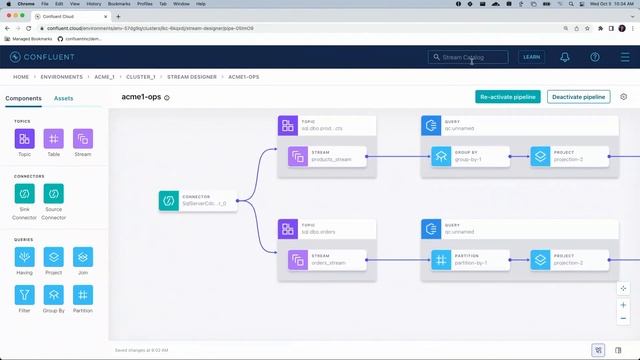The image size is (640, 360).
Task: Select the top topic header node
Action: click(327, 125)
